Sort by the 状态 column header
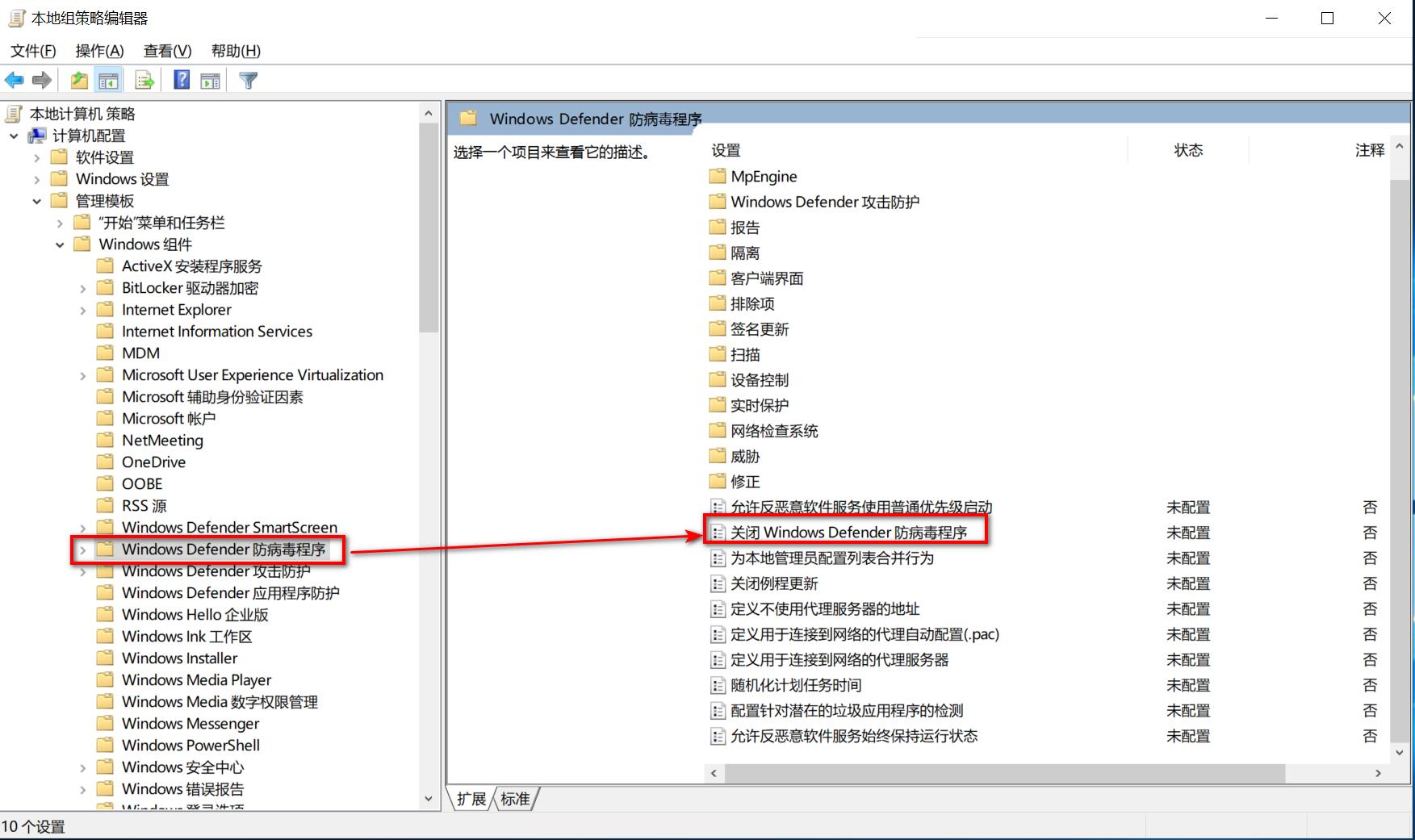Viewport: 1415px width, 840px height. tap(1188, 150)
